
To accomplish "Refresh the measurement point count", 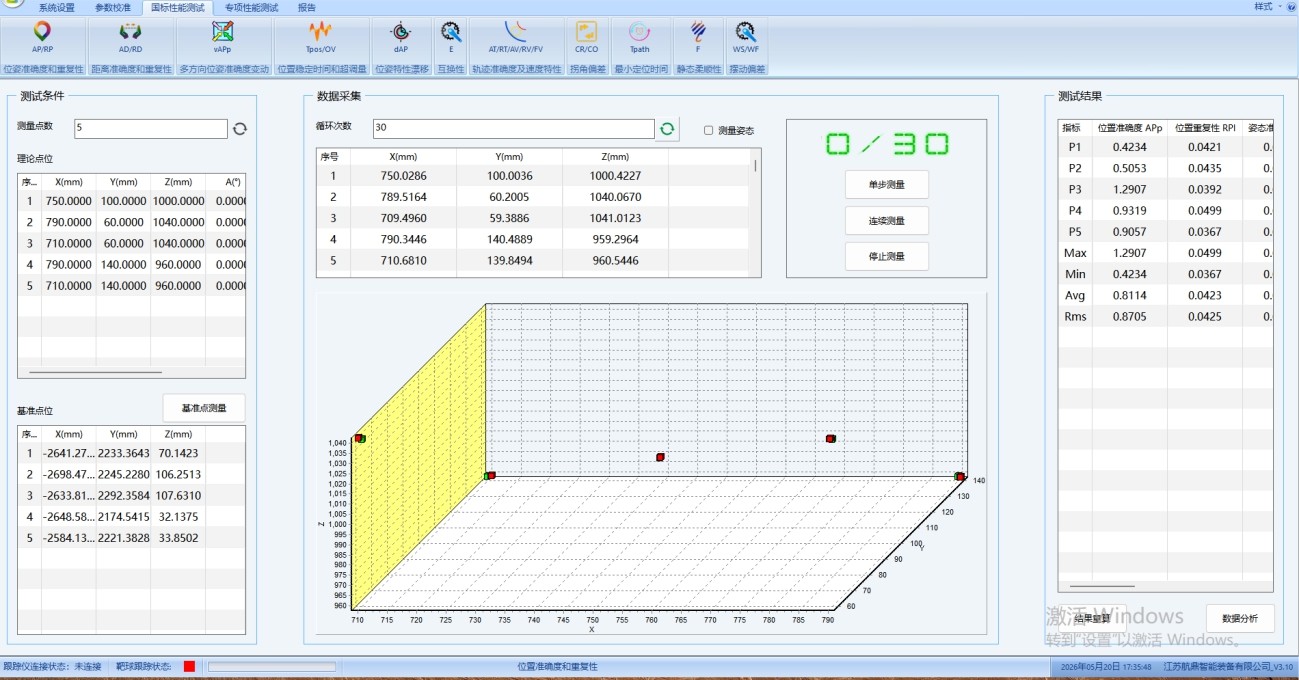I will coord(239,129).
